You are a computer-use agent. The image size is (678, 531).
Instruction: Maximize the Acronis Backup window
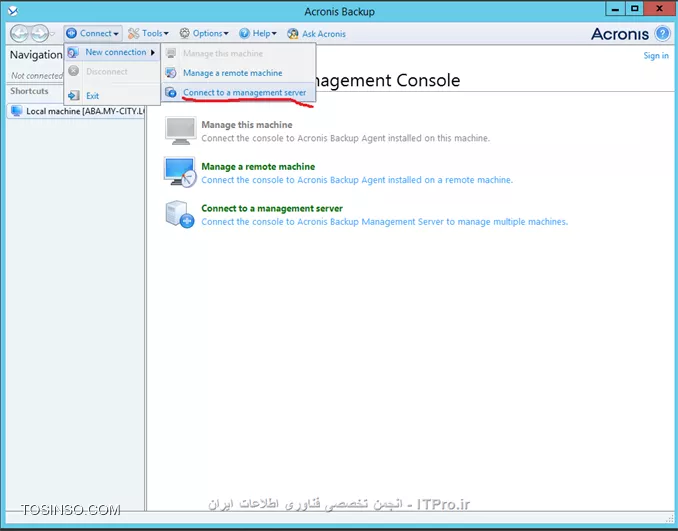pyautogui.click(x=634, y=9)
